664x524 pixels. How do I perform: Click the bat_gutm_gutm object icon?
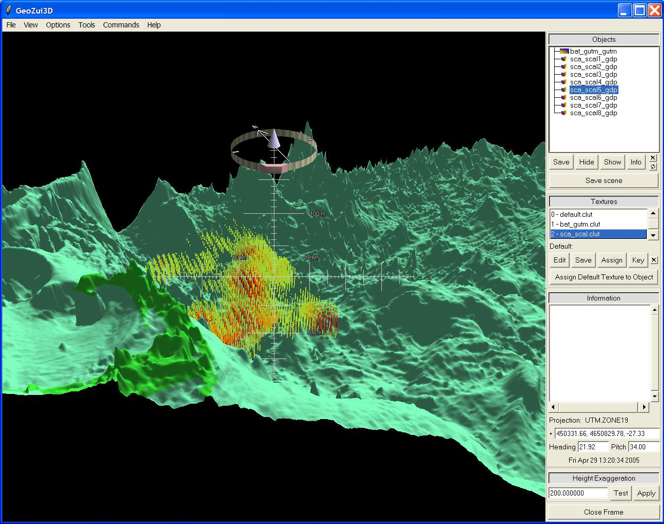point(564,51)
